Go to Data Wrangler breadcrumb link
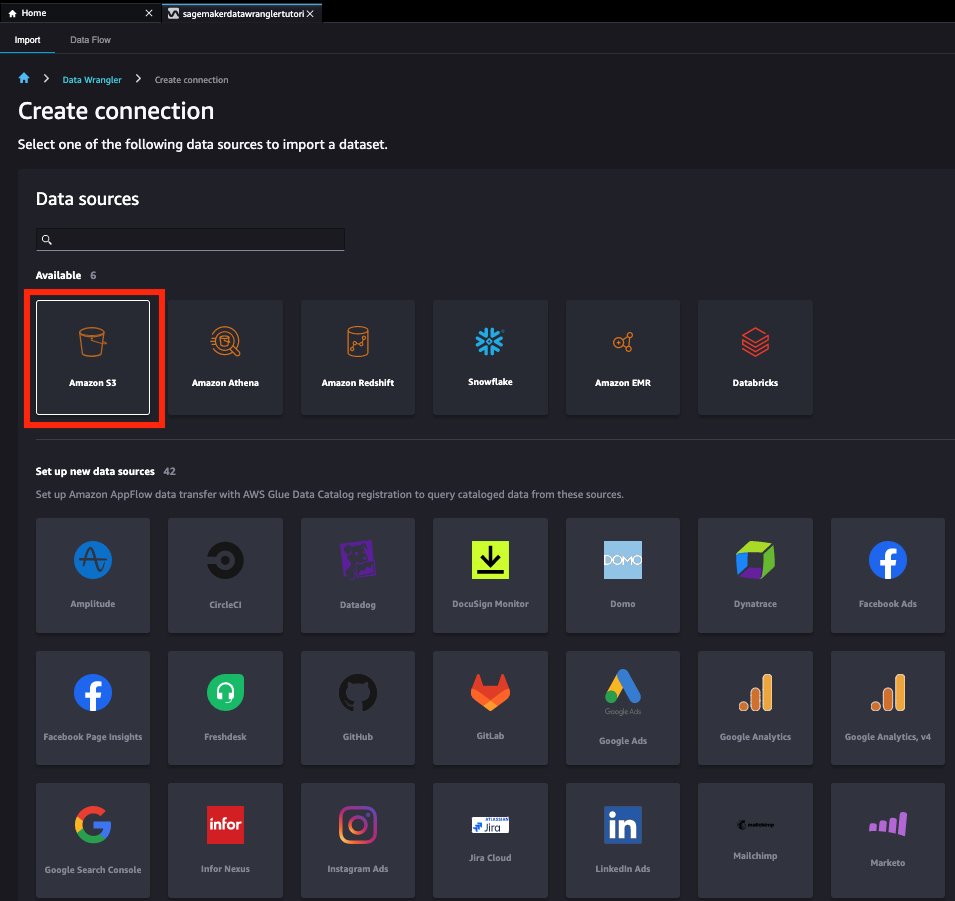This screenshot has height=901, width=955. click(x=92, y=80)
